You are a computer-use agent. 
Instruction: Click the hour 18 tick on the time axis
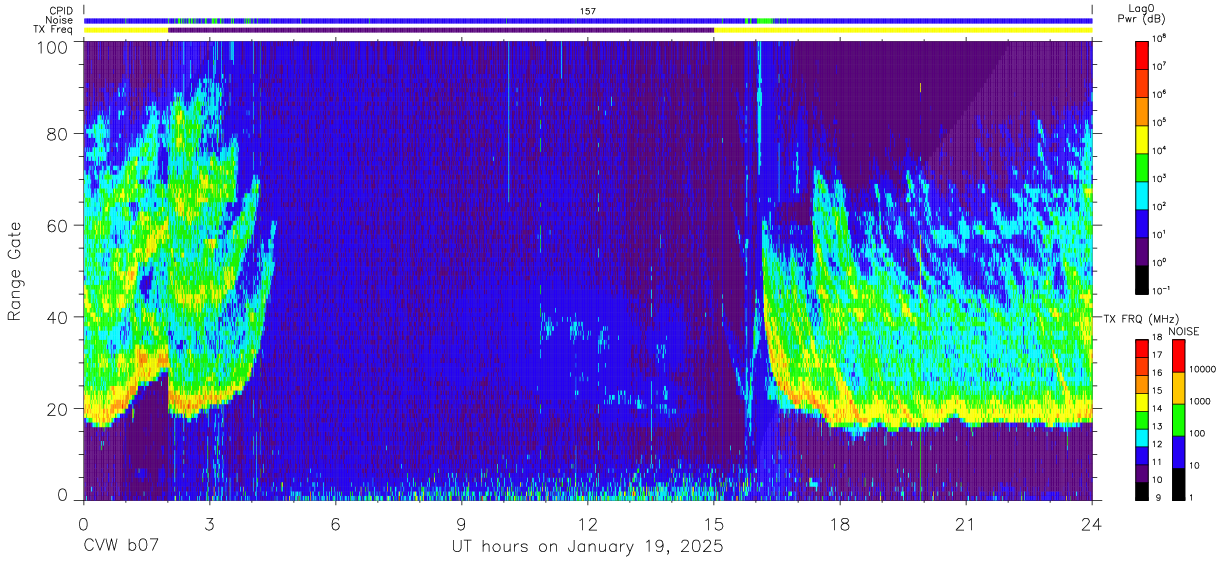840,523
